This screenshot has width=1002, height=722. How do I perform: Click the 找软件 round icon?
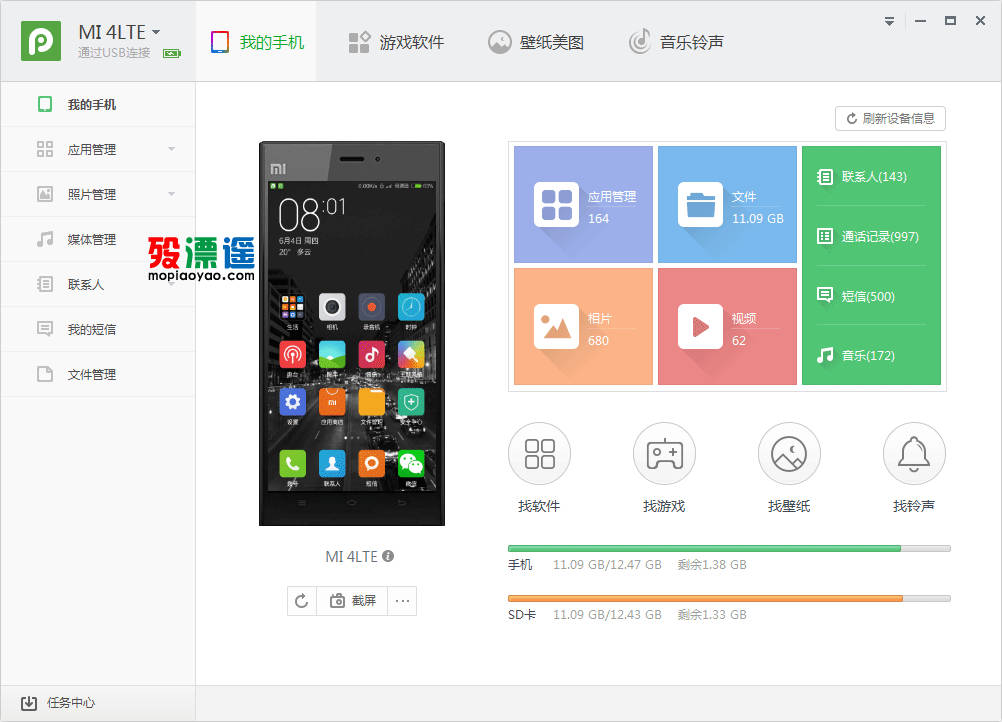click(539, 454)
